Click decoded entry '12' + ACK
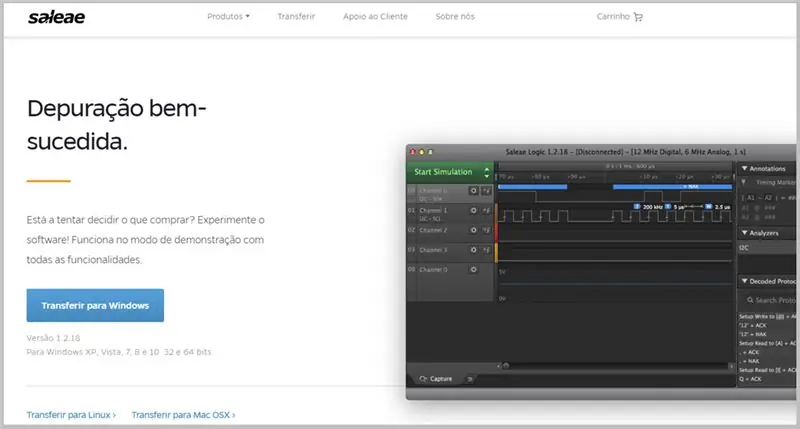The width and height of the screenshot is (800, 429). pos(753,325)
